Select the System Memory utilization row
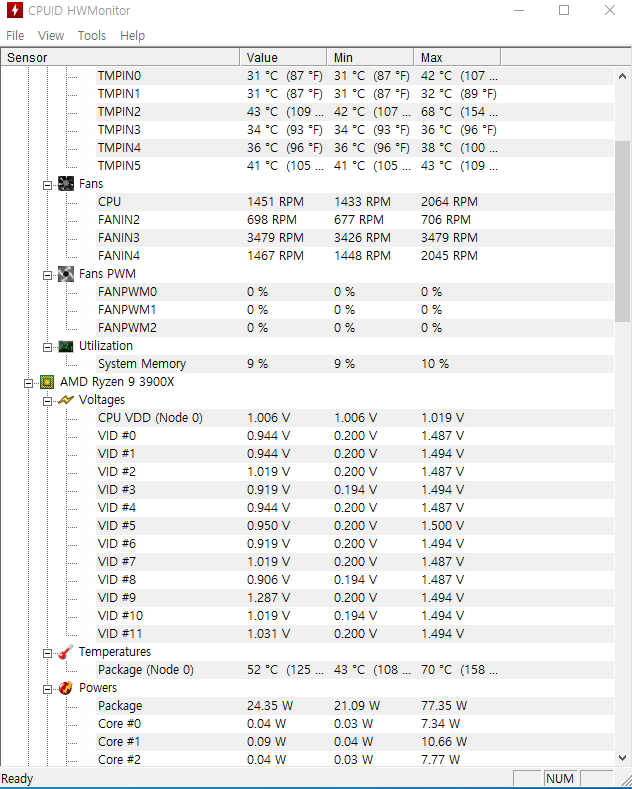 pos(142,364)
